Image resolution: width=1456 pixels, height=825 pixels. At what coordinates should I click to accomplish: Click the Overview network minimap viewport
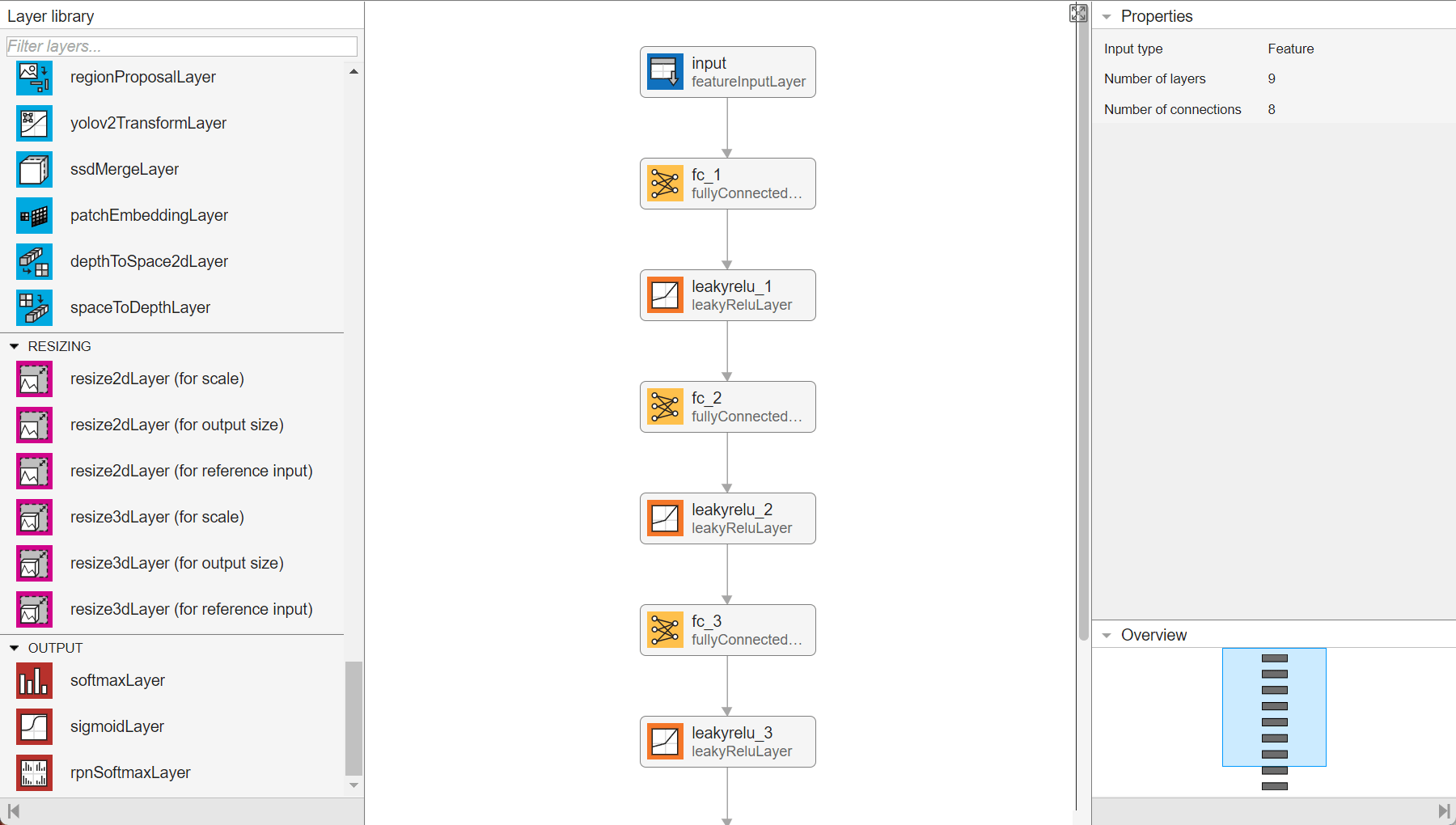(1274, 707)
